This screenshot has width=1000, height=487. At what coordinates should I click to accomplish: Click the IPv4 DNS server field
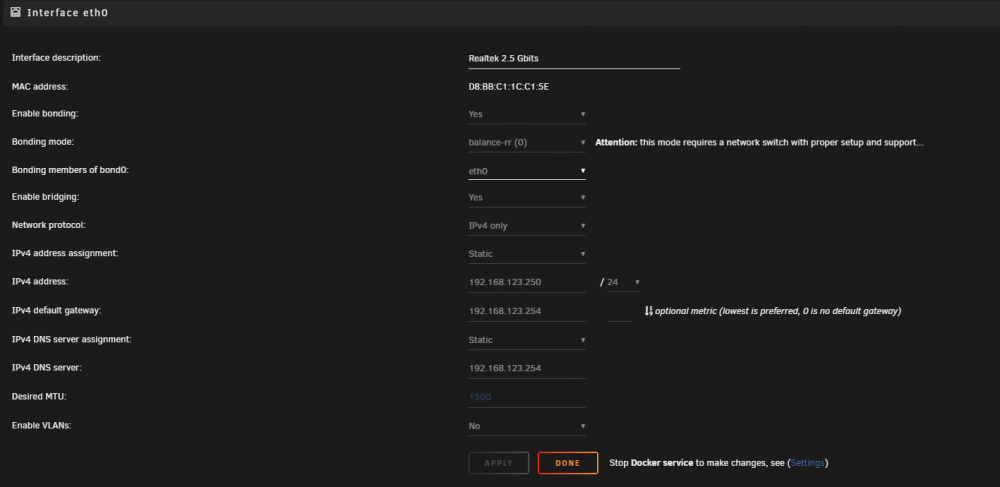click(527, 368)
